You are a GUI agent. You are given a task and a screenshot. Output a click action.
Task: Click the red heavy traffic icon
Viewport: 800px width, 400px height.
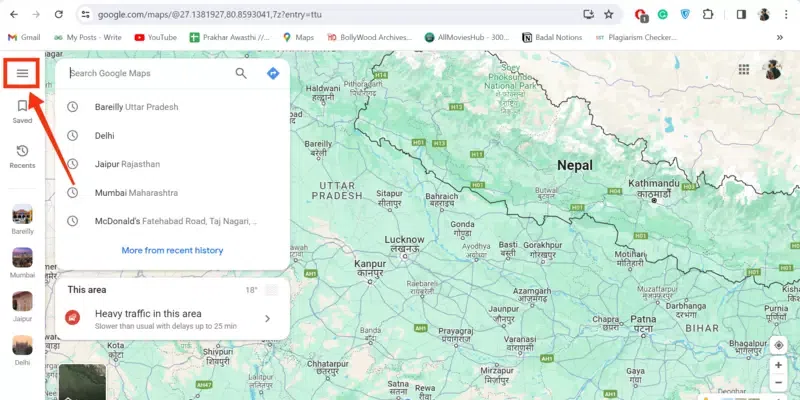click(x=72, y=318)
